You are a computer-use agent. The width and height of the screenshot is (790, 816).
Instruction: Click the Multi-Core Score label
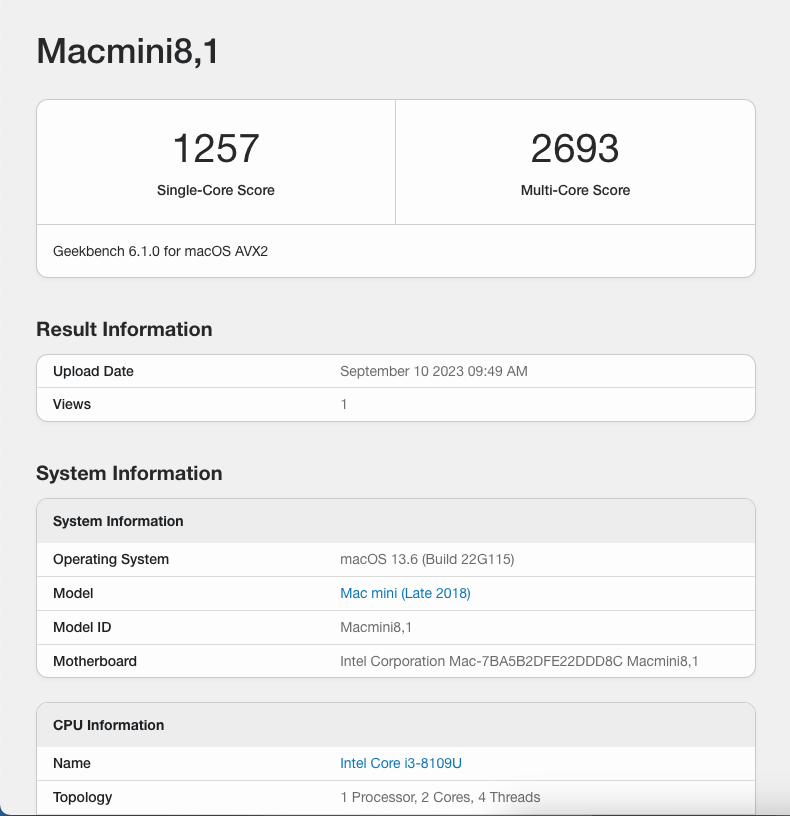click(575, 190)
